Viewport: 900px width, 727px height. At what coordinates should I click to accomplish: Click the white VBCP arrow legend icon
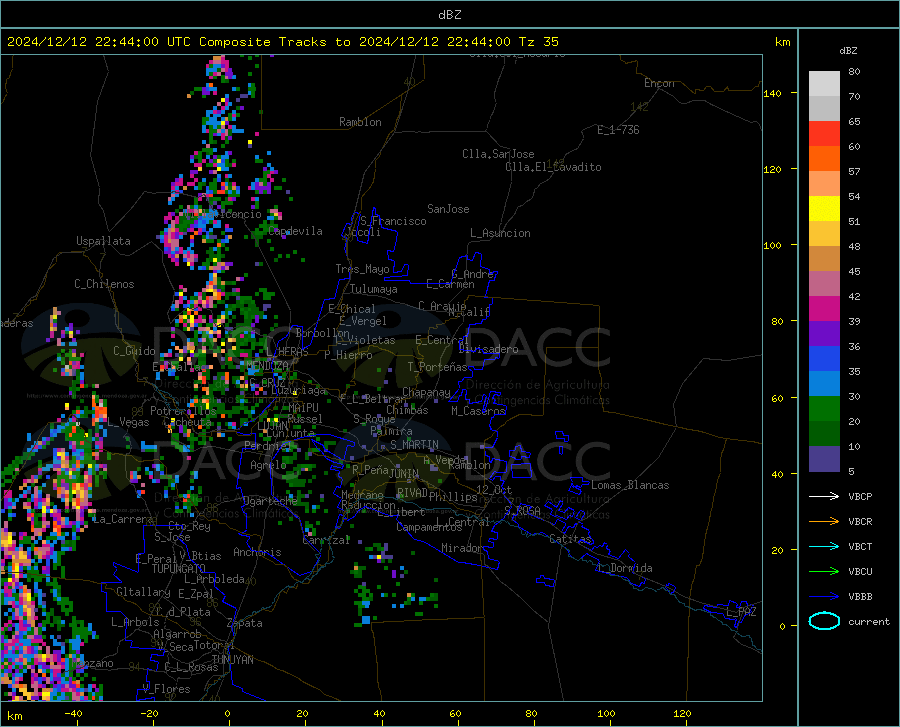pyautogui.click(x=824, y=496)
